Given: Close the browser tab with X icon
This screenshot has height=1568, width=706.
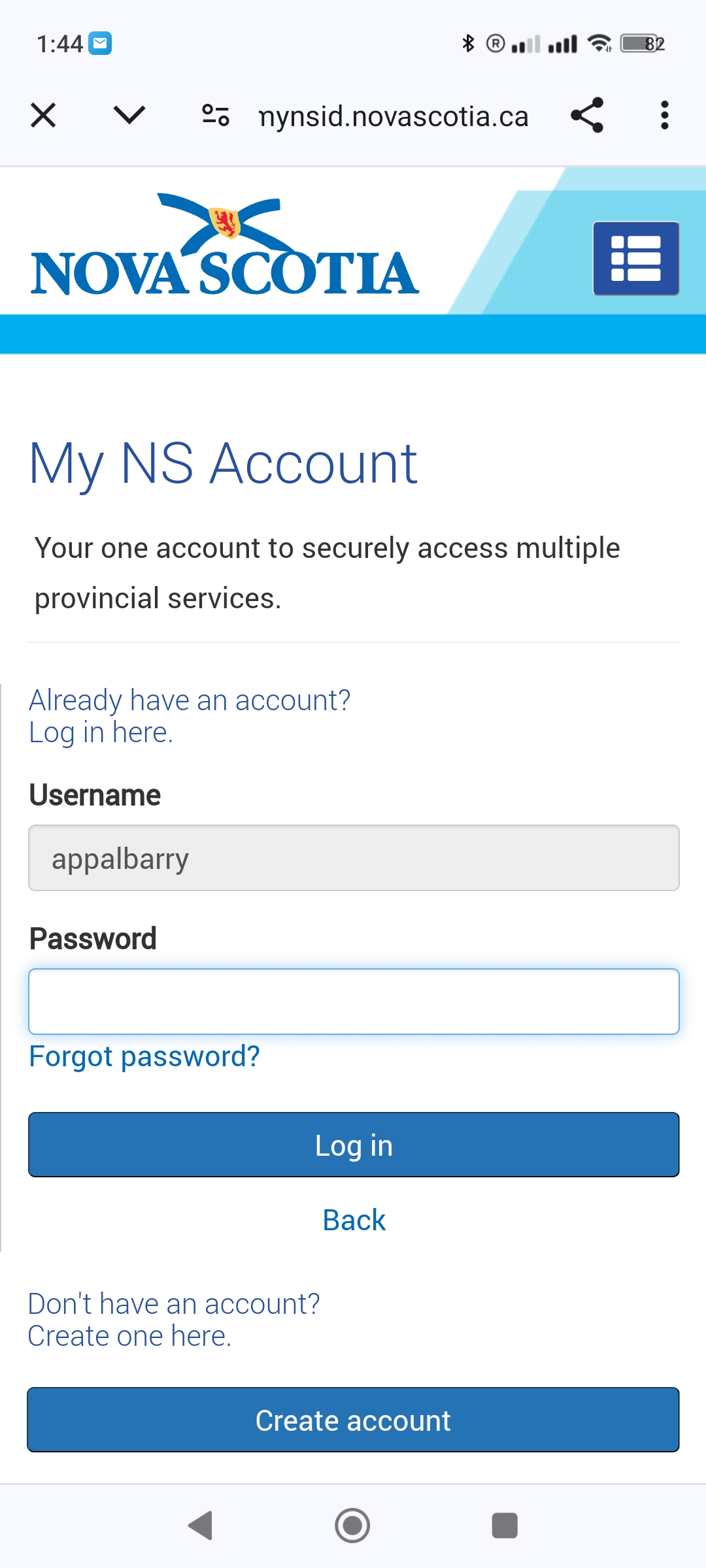Looking at the screenshot, I should tap(43, 116).
